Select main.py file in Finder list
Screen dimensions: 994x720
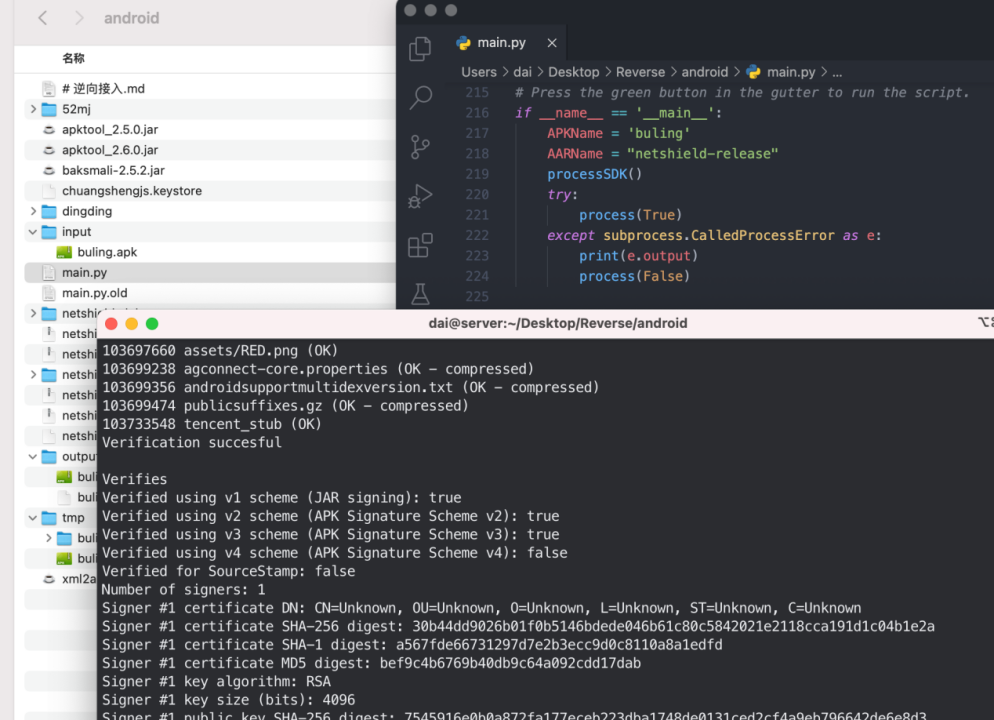point(210,273)
